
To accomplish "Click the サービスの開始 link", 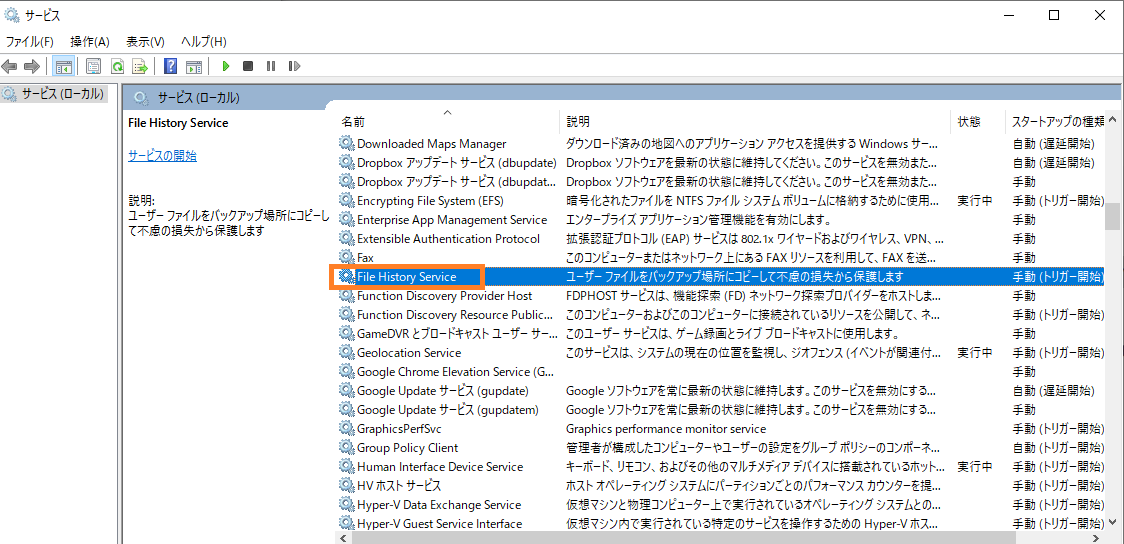I will pyautogui.click(x=162, y=156).
